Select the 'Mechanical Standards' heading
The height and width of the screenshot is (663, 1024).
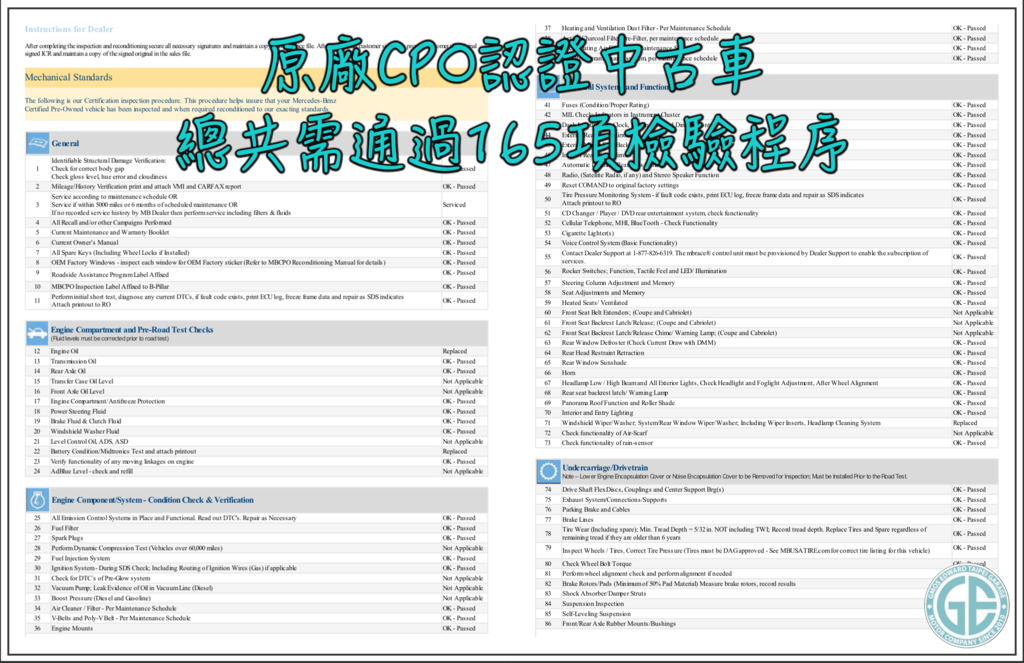pos(69,77)
